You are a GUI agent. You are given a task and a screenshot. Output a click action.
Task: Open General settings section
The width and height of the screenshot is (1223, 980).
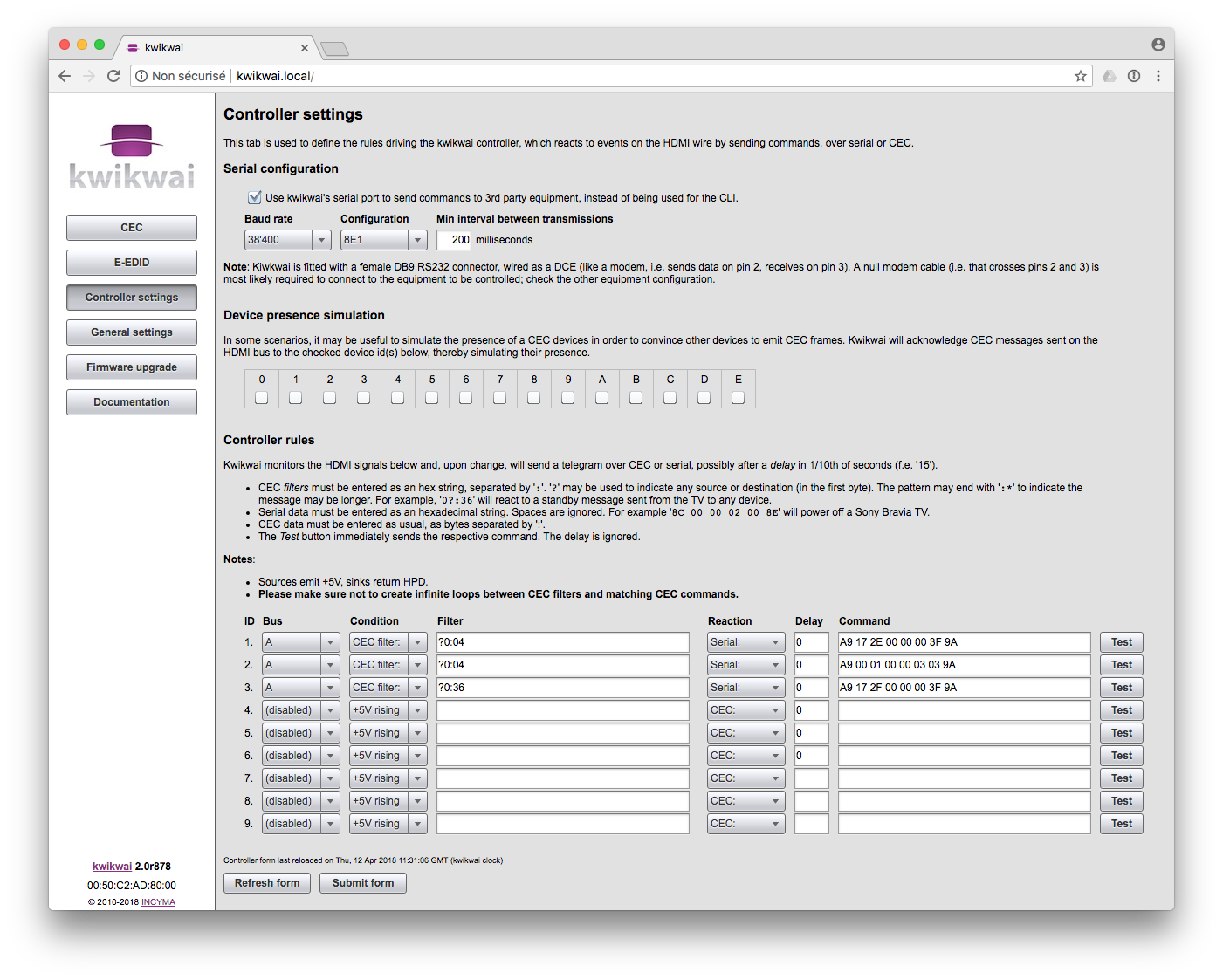click(x=132, y=332)
